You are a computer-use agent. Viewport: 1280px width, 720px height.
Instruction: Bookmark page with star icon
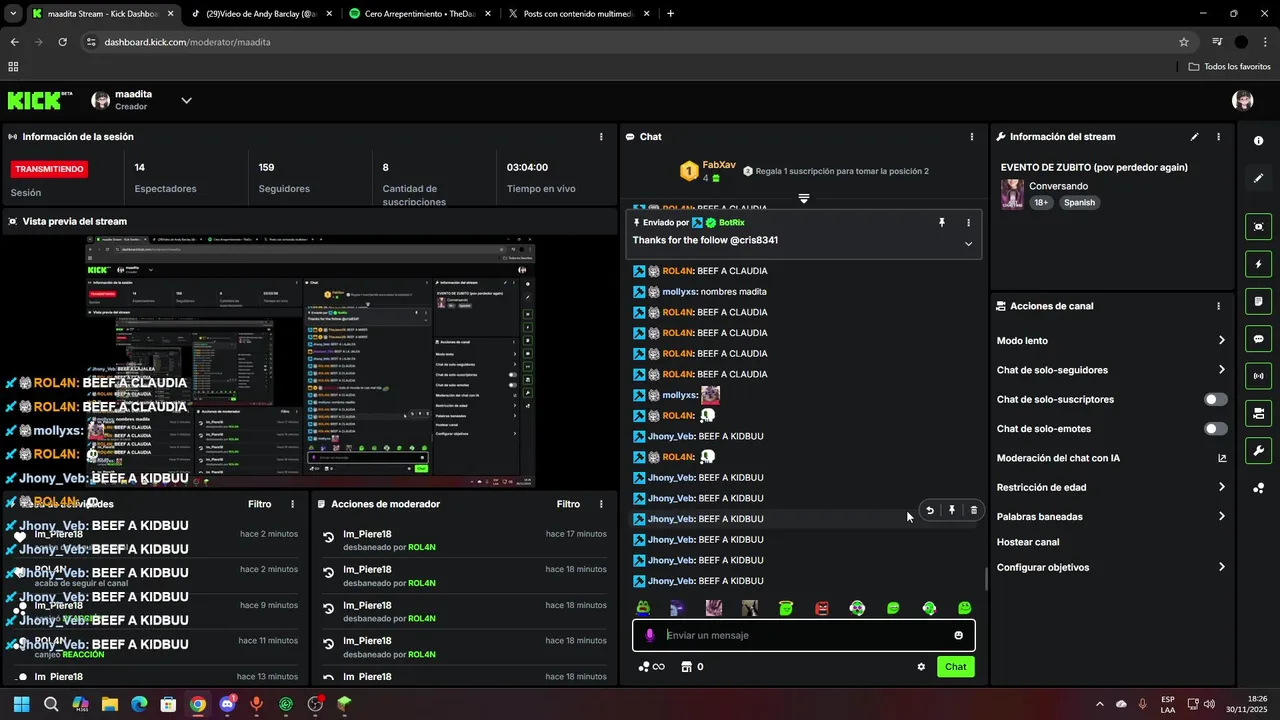tap(1184, 42)
